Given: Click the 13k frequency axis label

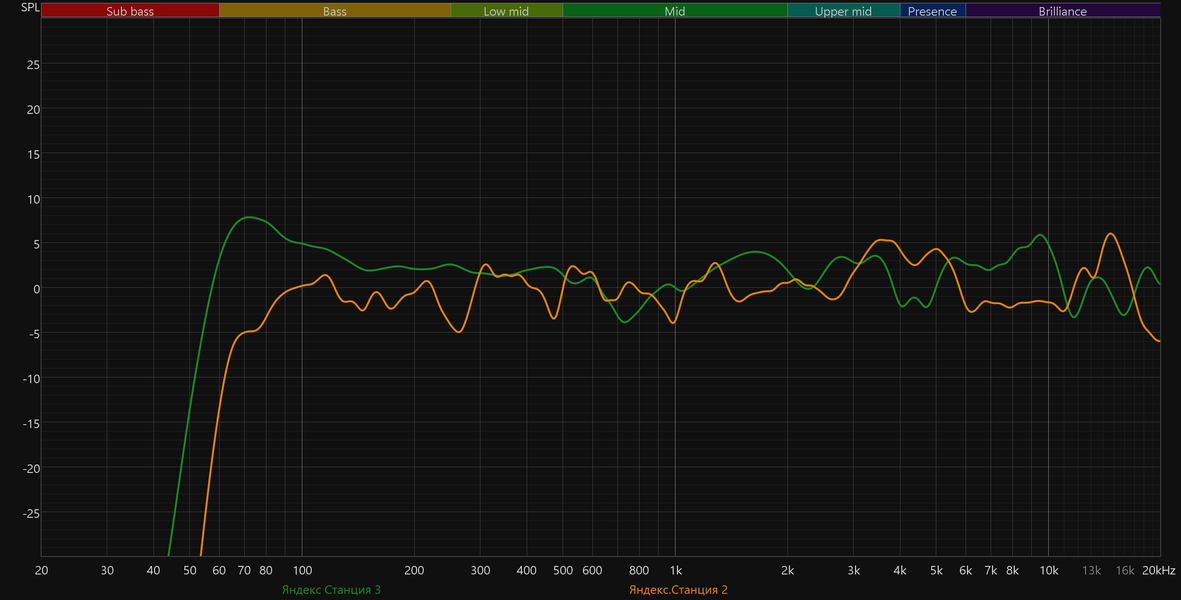Looking at the screenshot, I should click(x=1091, y=571).
